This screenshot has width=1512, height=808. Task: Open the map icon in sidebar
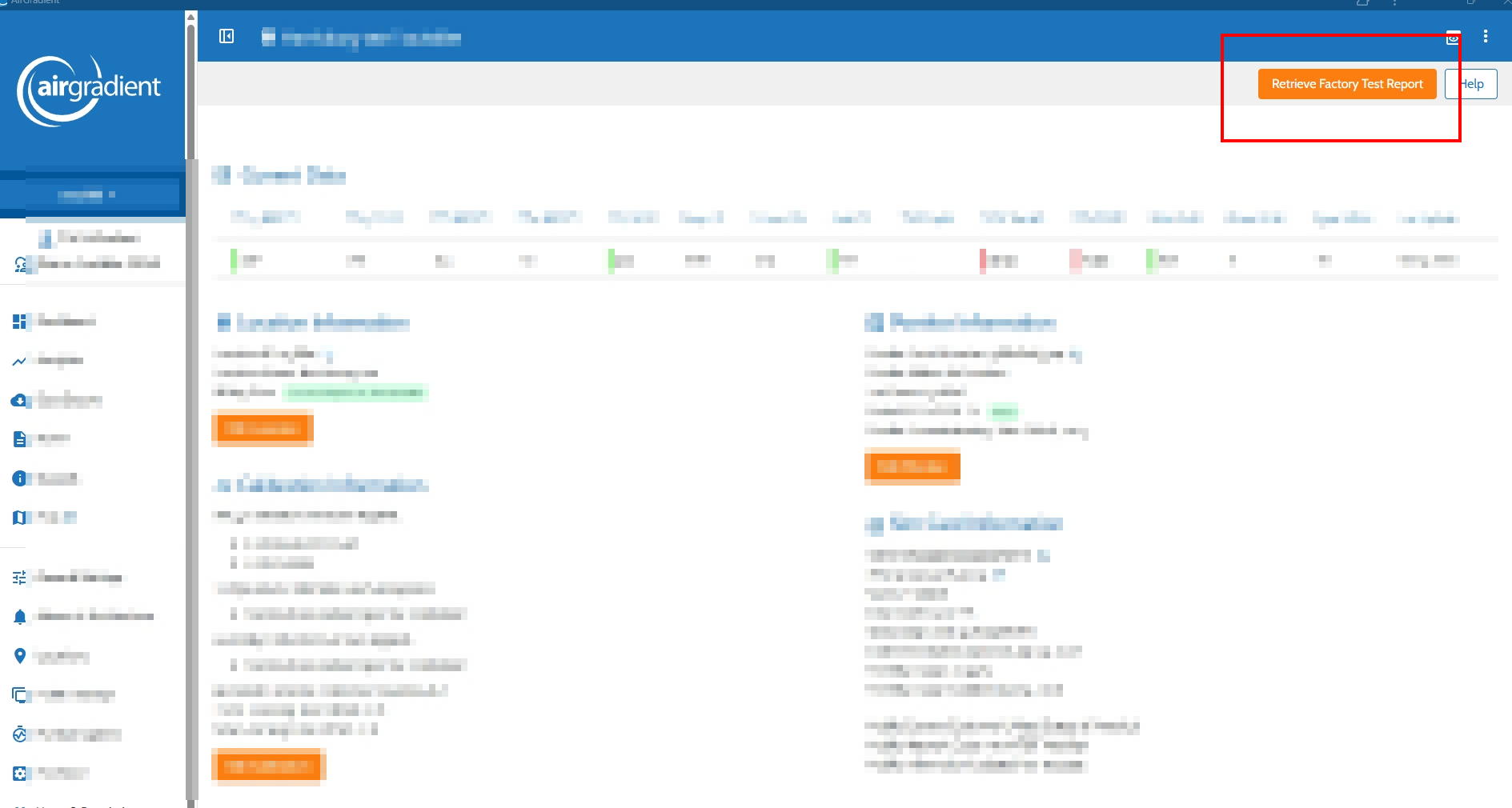19,518
